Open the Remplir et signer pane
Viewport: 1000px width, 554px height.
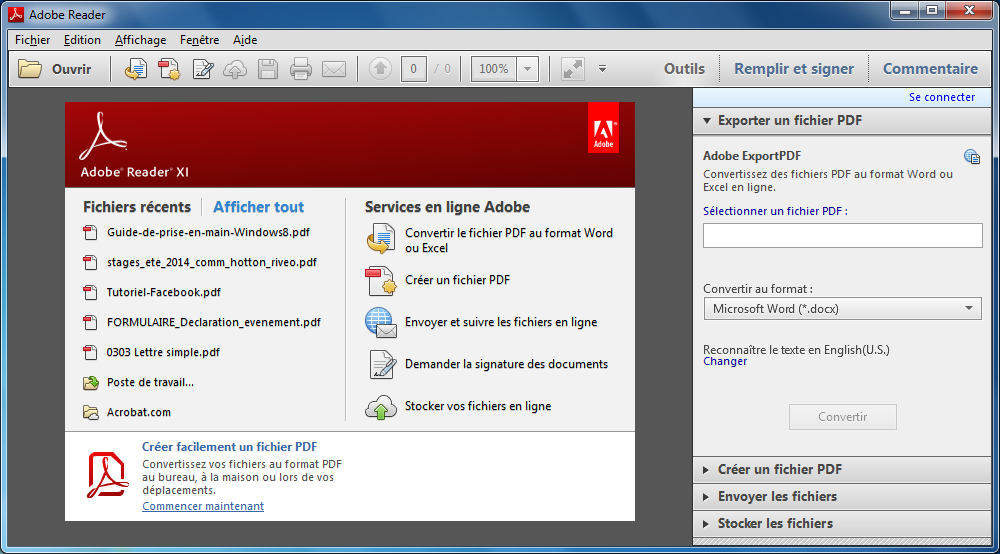click(794, 69)
